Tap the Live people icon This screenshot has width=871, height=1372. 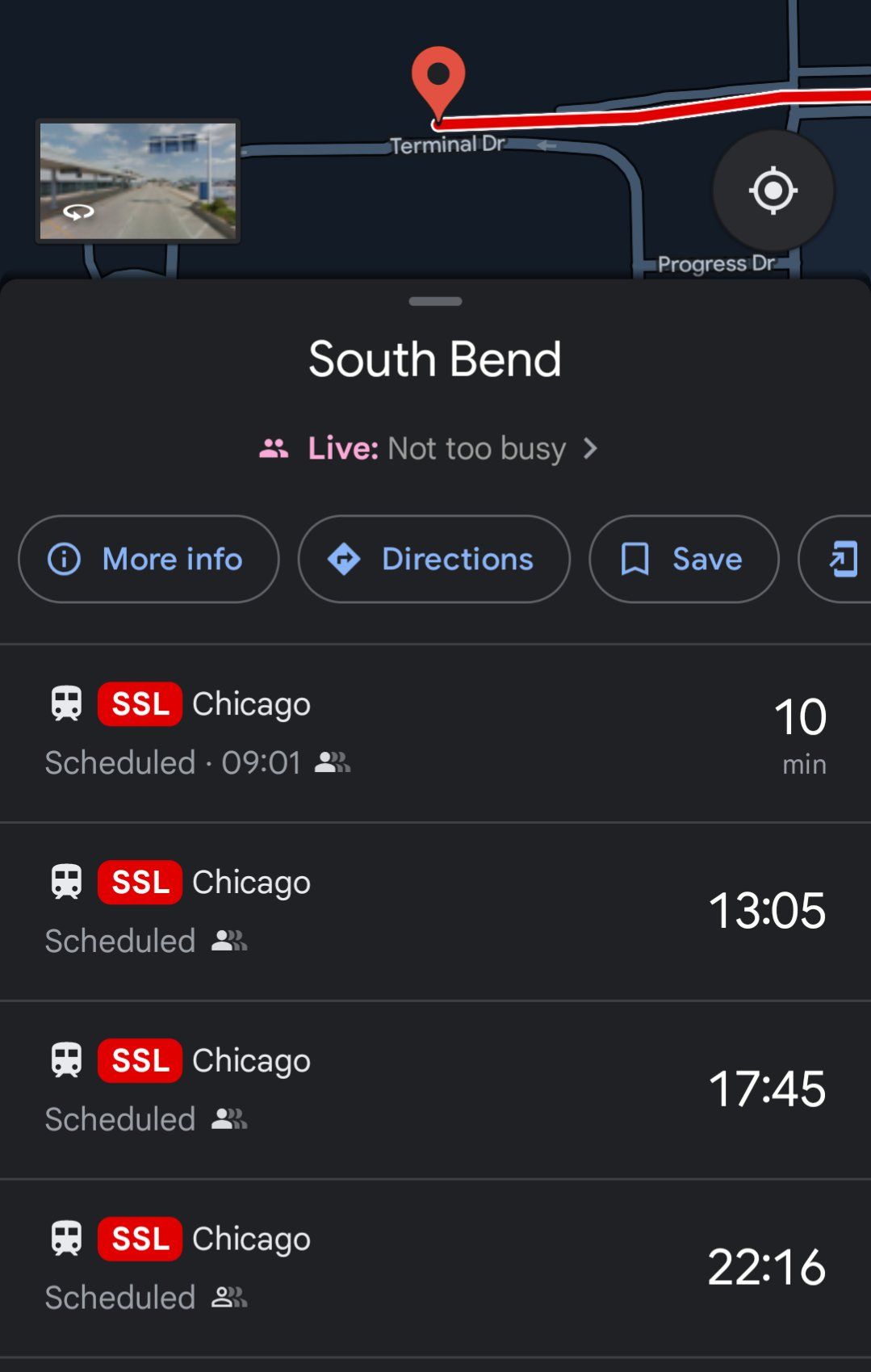click(x=274, y=449)
